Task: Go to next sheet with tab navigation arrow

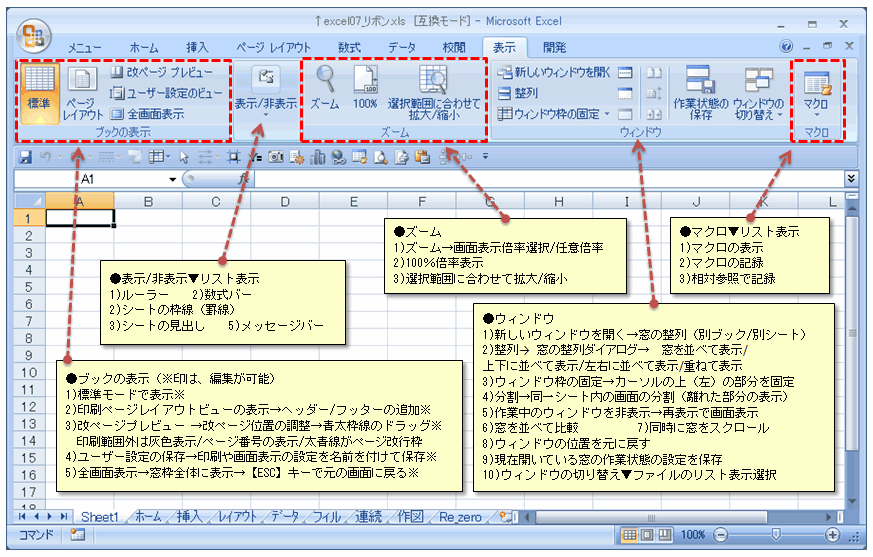Action: click(x=50, y=517)
